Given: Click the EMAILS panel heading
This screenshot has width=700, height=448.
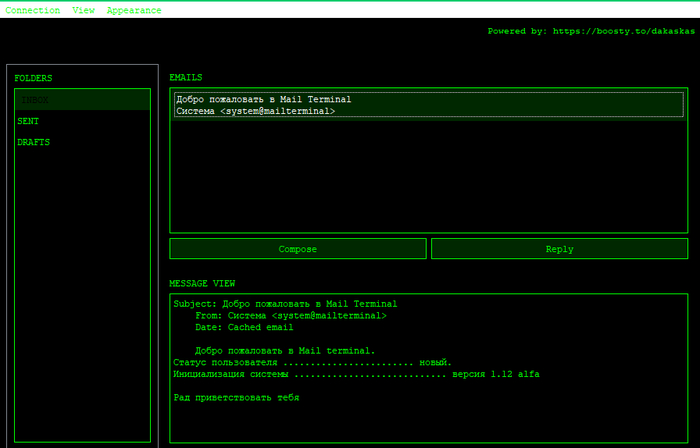Looking at the screenshot, I should point(186,77).
